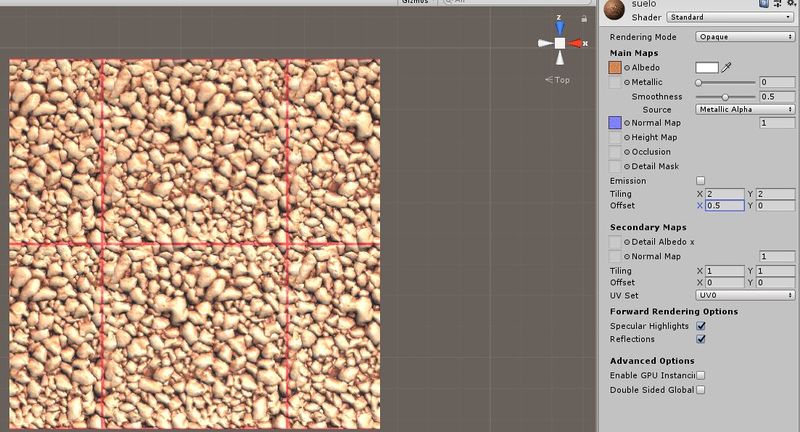The height and width of the screenshot is (432, 800).
Task: Select the empty Secondary Normal Map texture slot
Action: pyautogui.click(x=615, y=256)
